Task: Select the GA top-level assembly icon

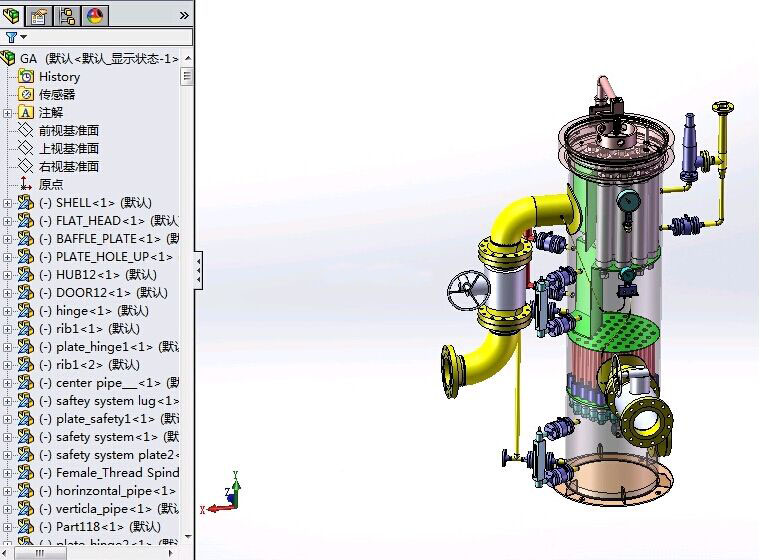Action: [x=9, y=58]
